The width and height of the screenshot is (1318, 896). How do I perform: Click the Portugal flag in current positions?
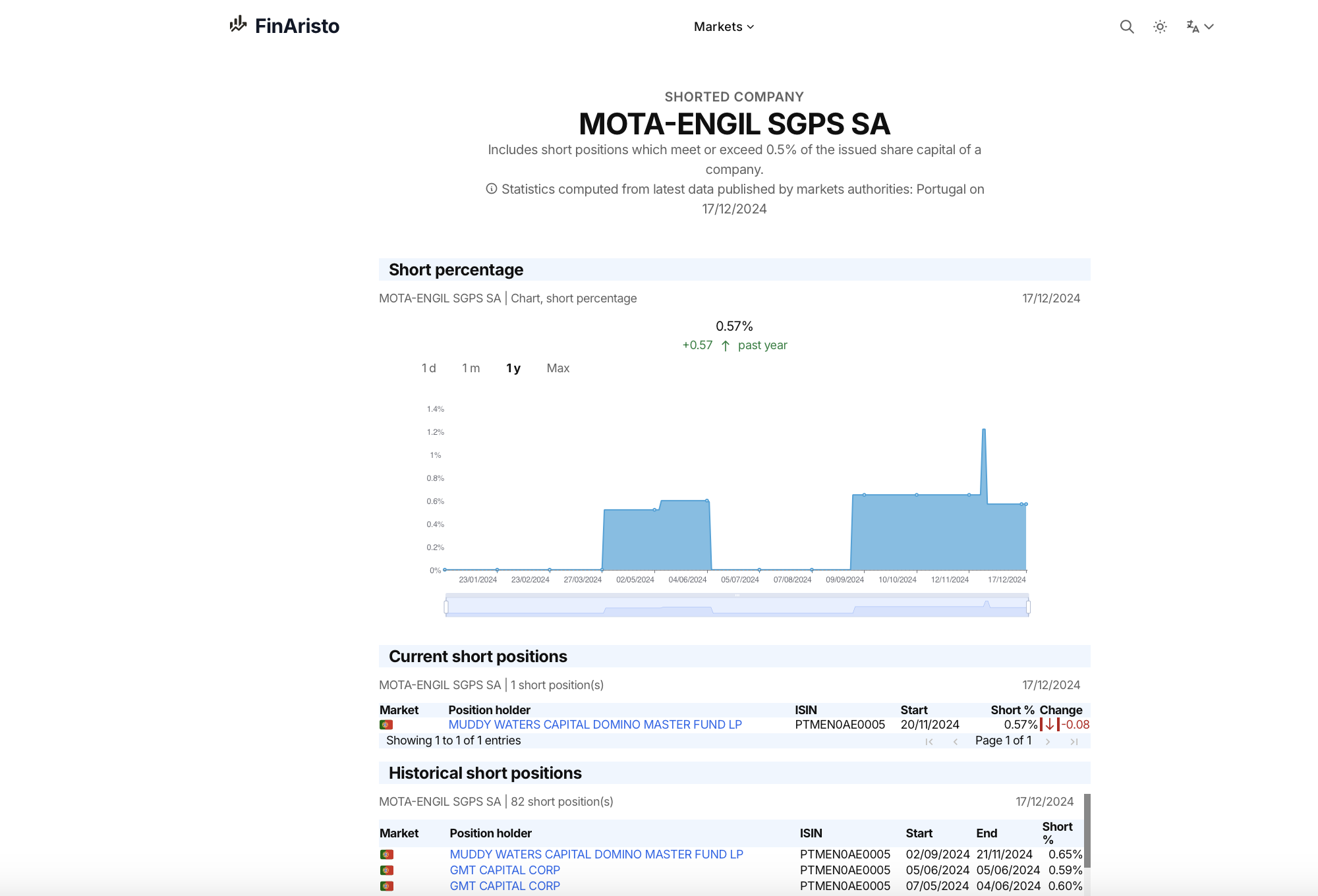[386, 725]
